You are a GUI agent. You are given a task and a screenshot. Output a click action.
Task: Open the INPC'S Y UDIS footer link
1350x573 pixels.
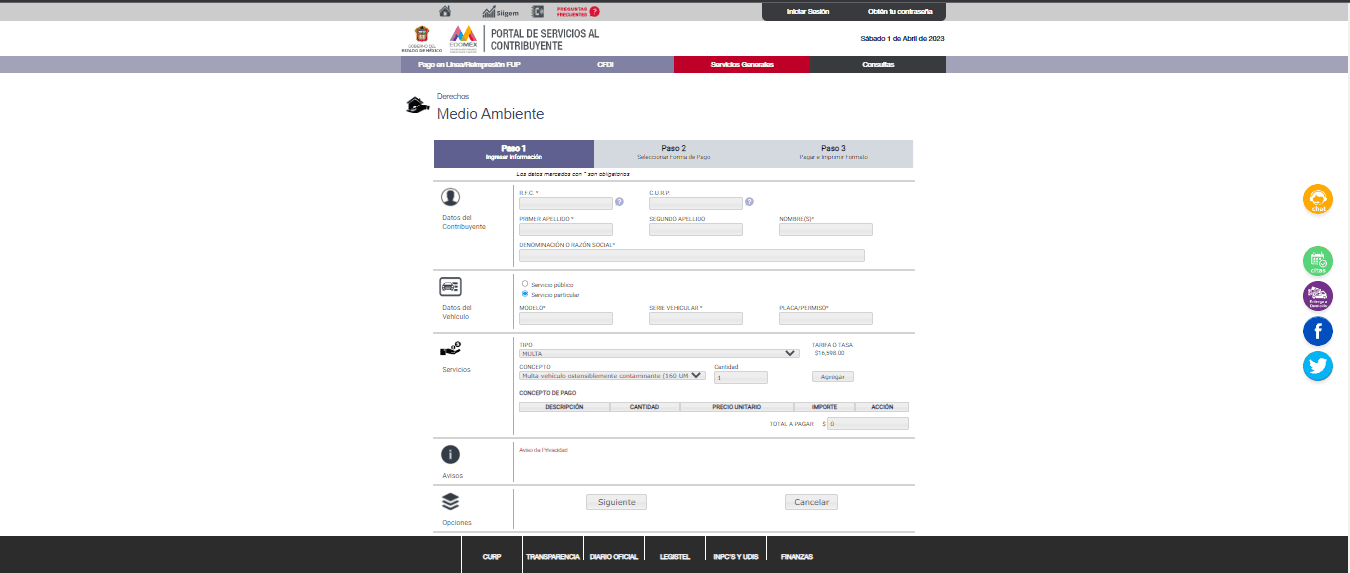pyautogui.click(x=735, y=556)
